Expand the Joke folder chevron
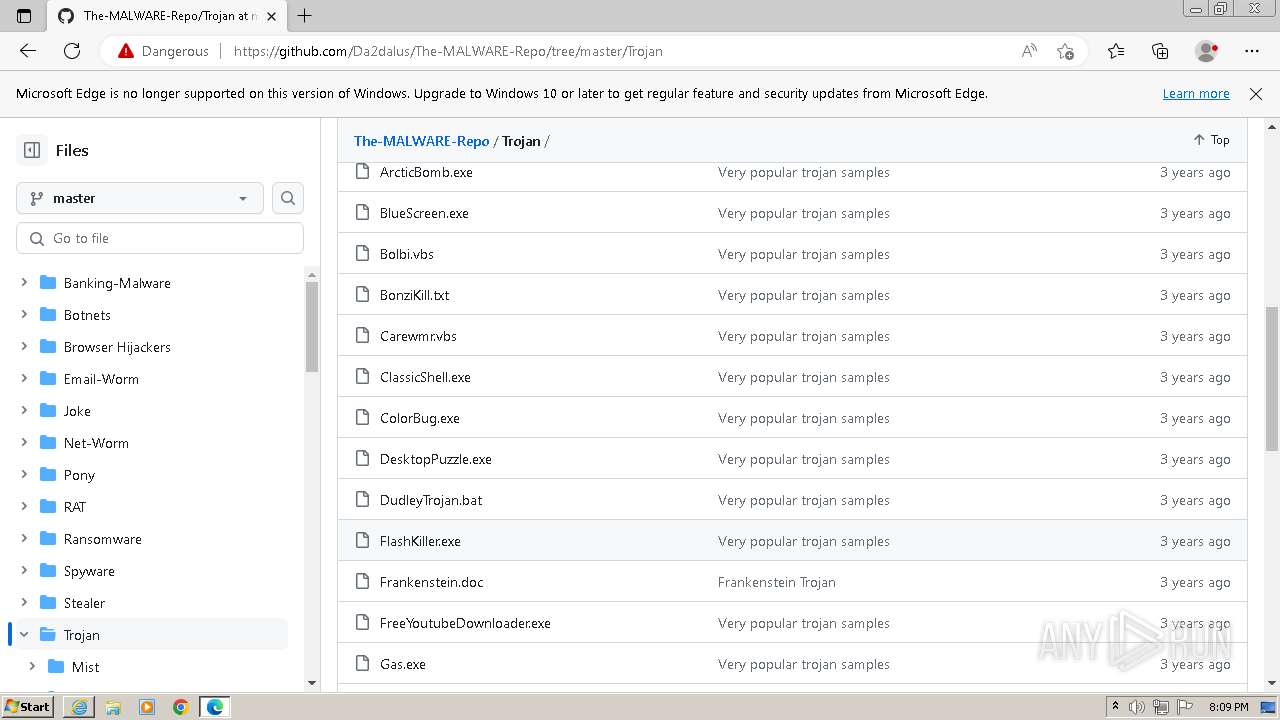Image resolution: width=1280 pixels, height=720 pixels. coord(24,411)
